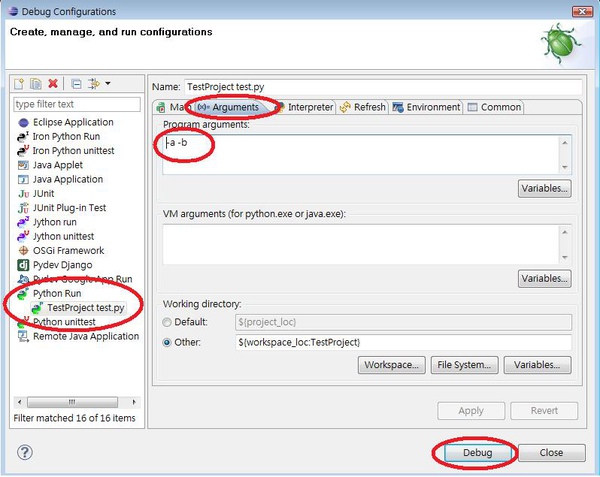This screenshot has height=477, width=600.
Task: Click VM arguments scroll up arrow
Action: pyautogui.click(x=565, y=233)
